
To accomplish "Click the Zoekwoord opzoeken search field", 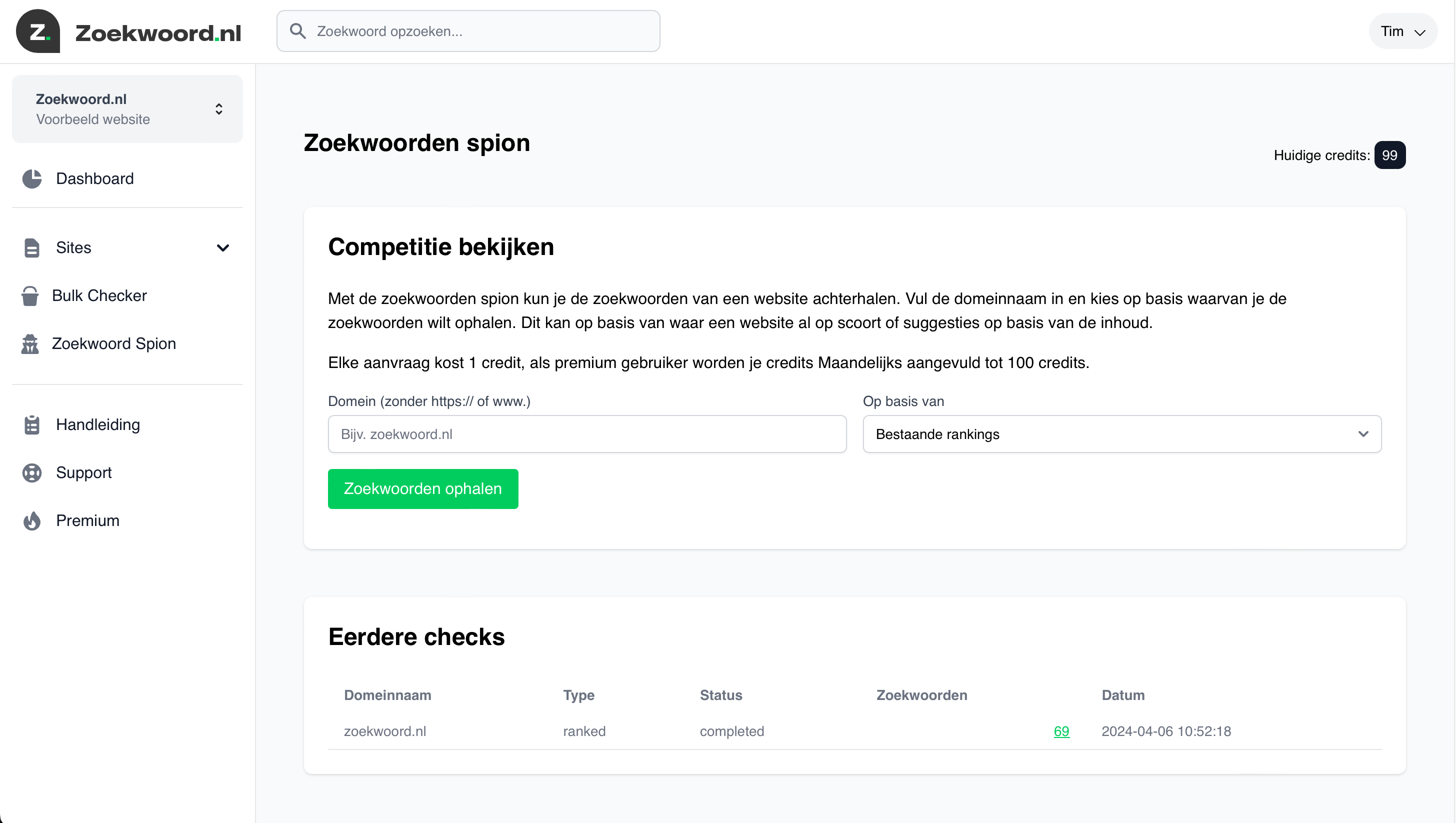I will [468, 30].
